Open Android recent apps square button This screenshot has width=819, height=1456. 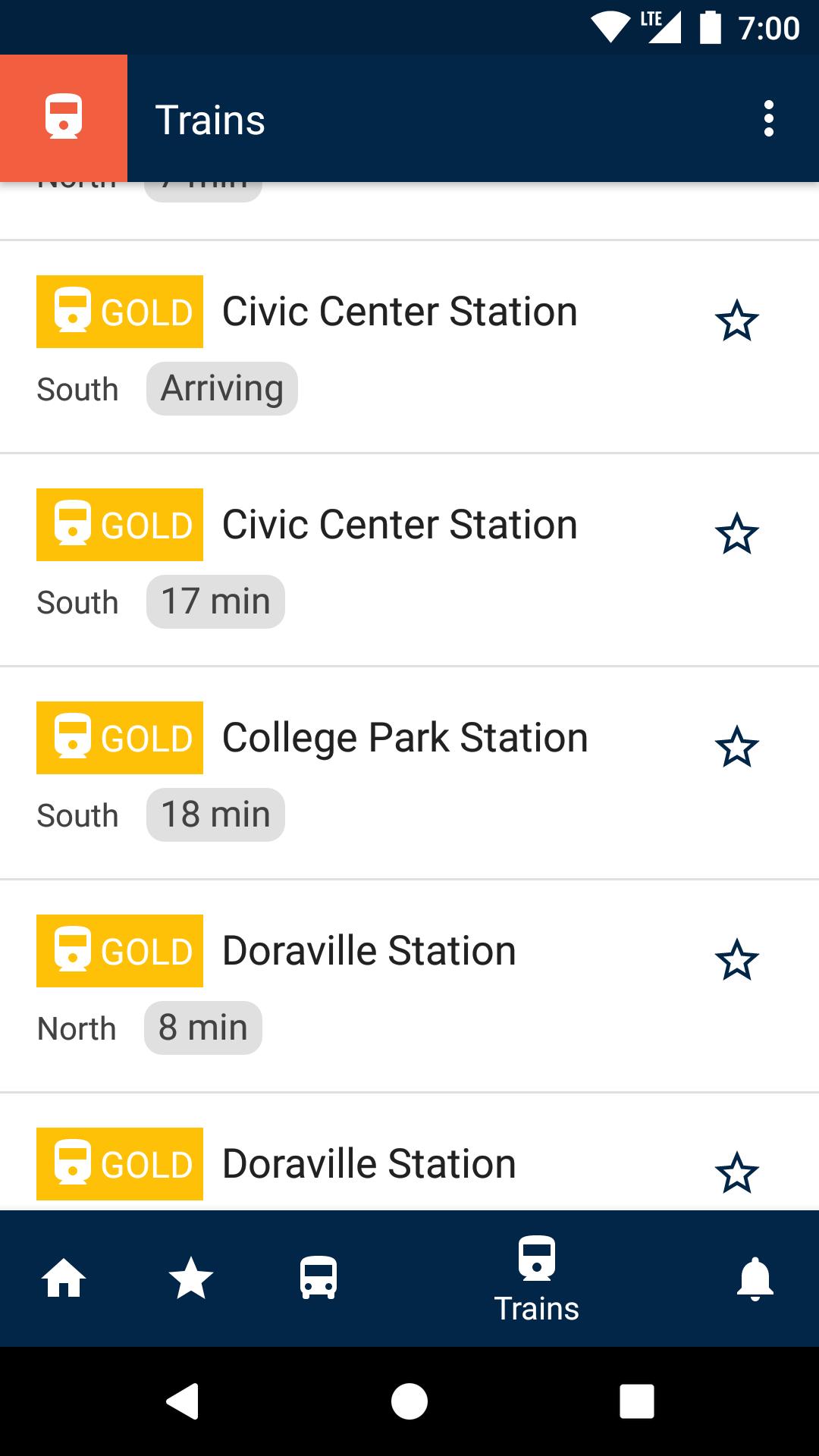[636, 1401]
